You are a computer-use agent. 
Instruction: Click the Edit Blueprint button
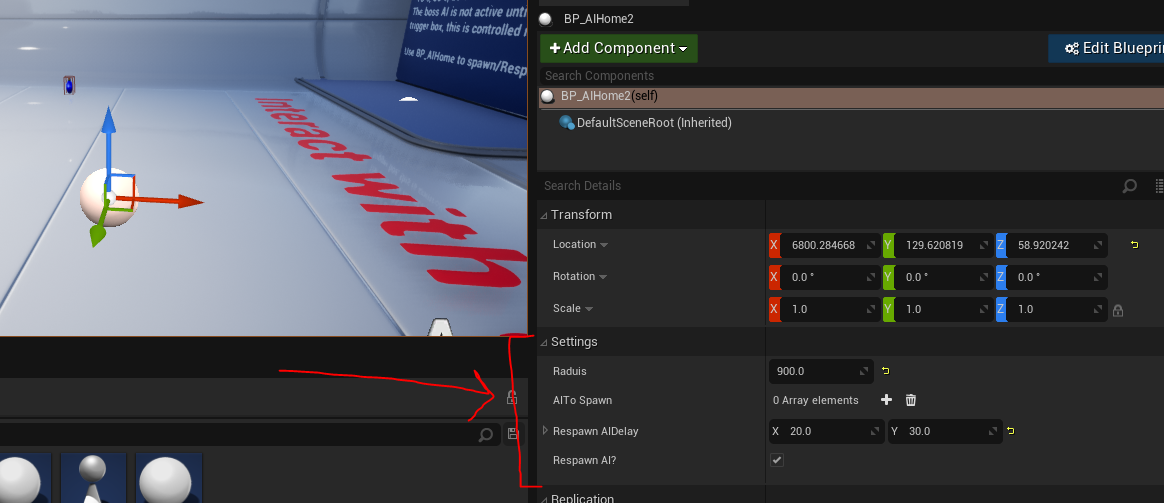(x=1106, y=48)
